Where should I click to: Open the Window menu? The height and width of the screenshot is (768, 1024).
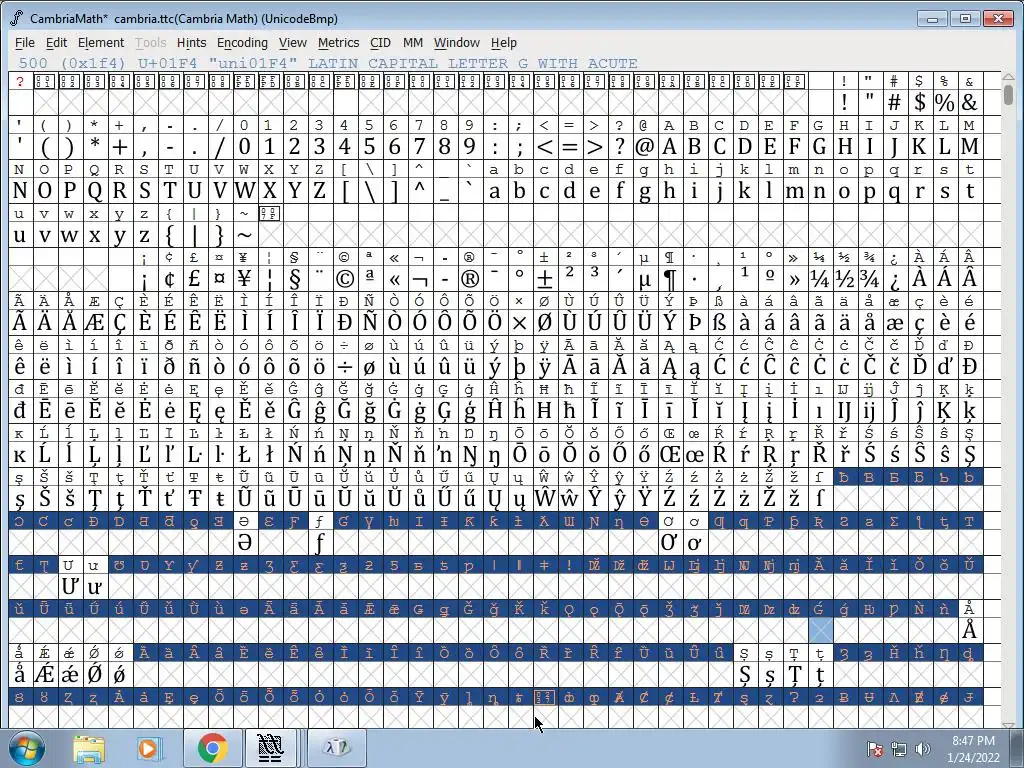pos(456,42)
